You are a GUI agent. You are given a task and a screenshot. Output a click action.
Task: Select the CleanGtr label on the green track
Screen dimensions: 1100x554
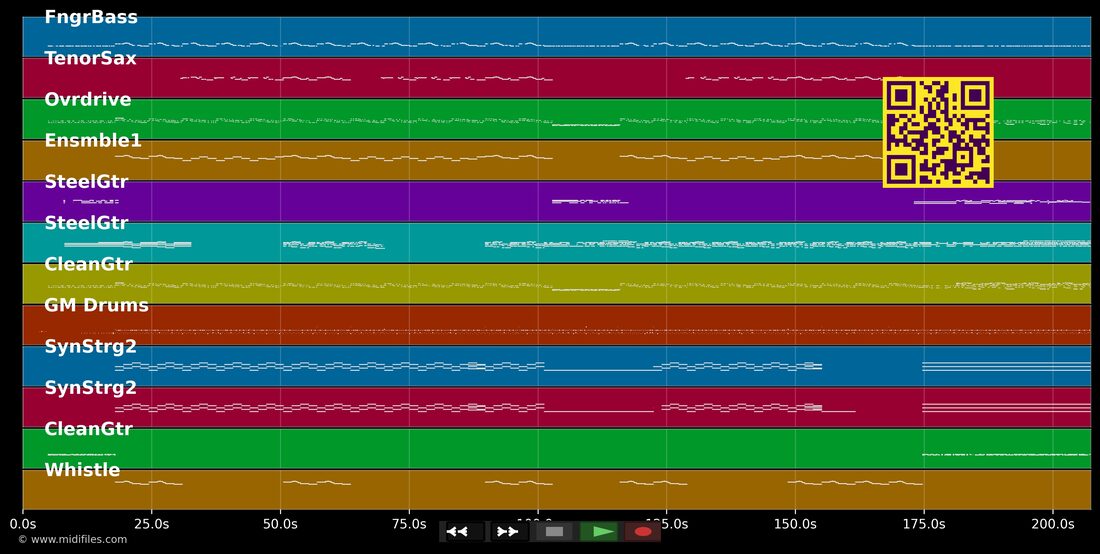click(88, 429)
